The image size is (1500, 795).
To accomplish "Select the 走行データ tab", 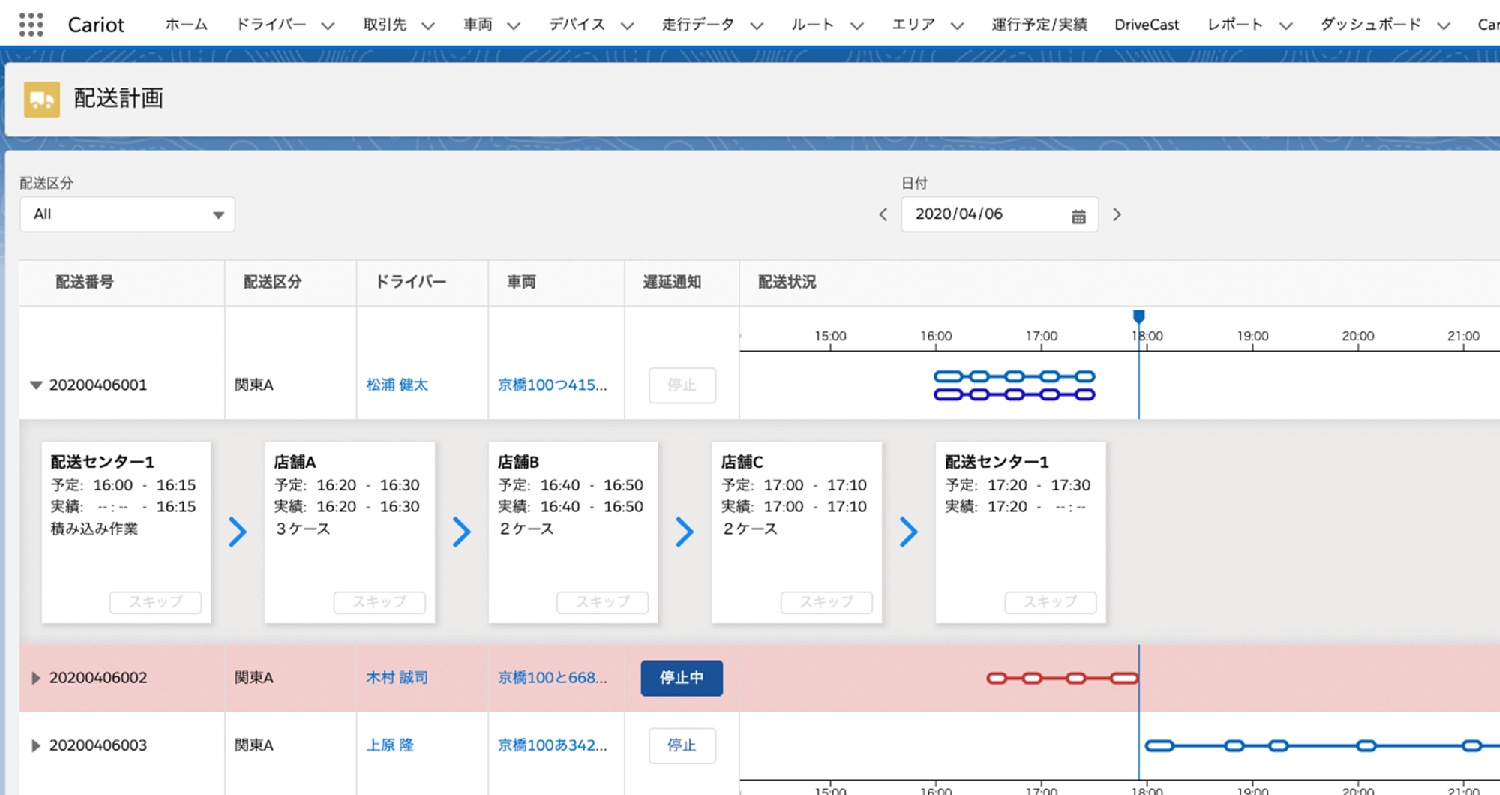I will [x=698, y=25].
